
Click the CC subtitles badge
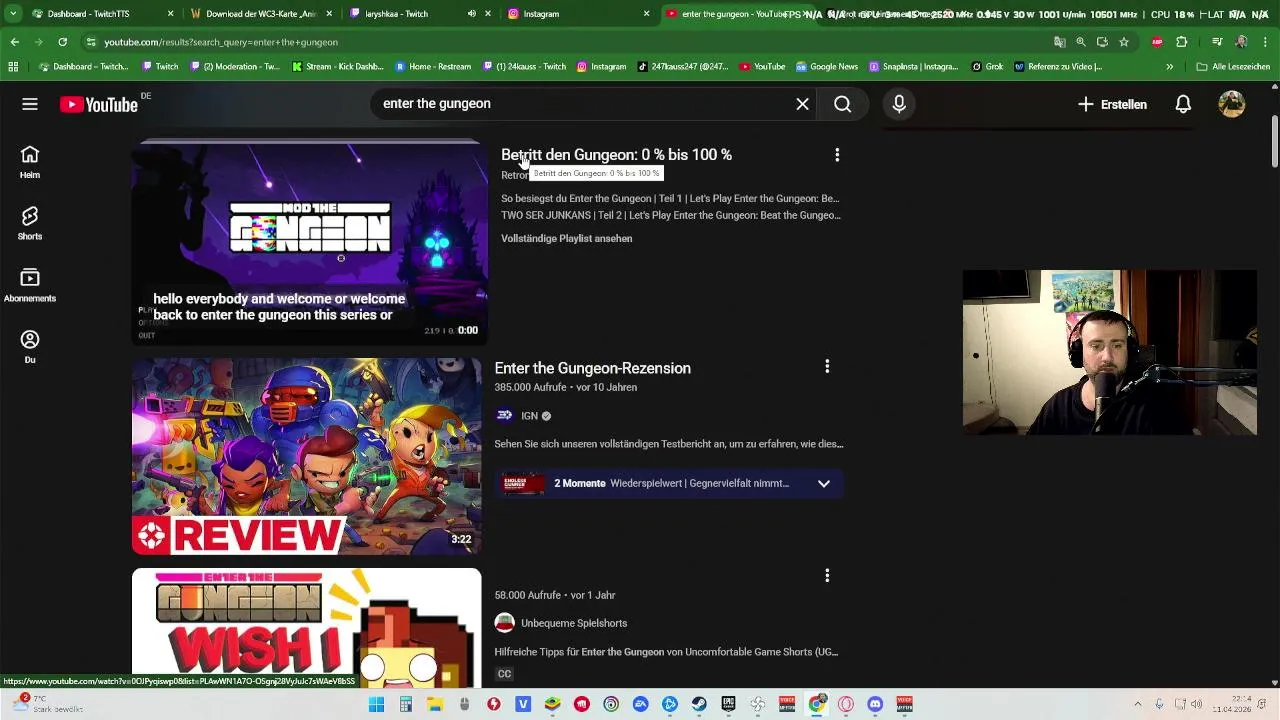504,674
